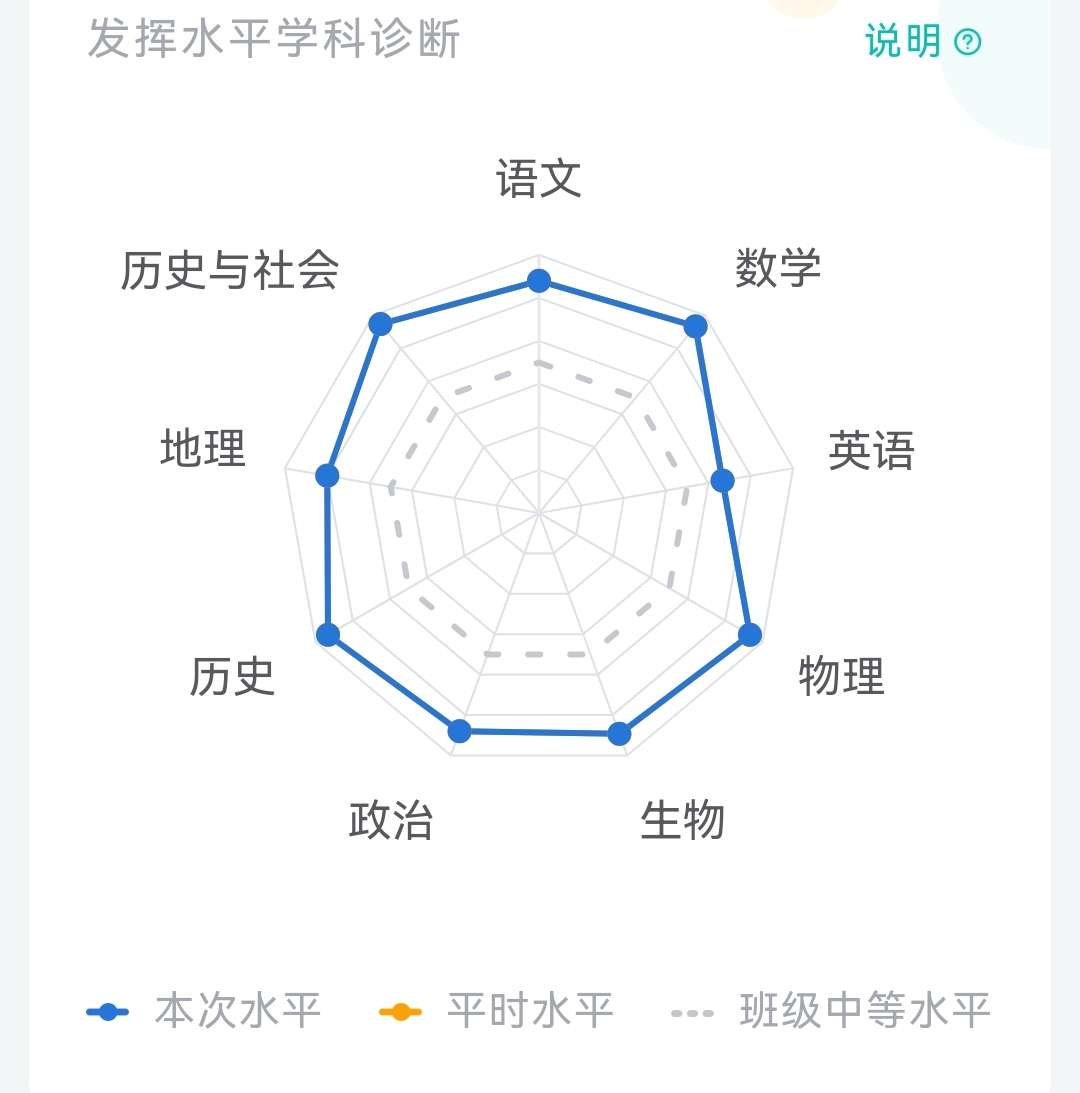This screenshot has width=1080, height=1093.
Task: Open the 说明 explanation link
Action: [903, 41]
